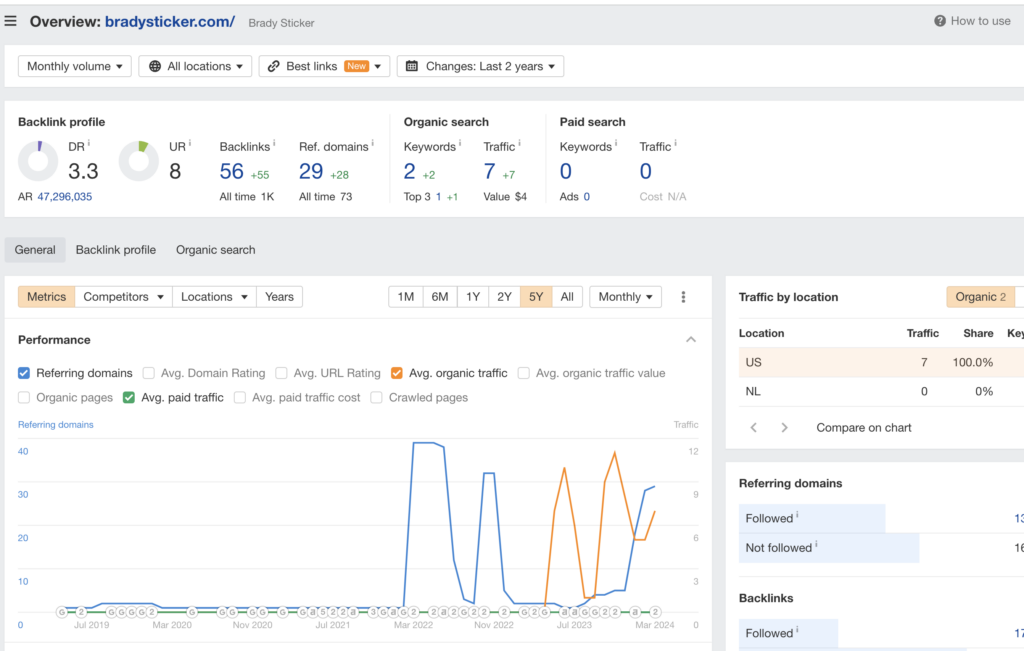Open the three-dot chart options menu
1024x651 pixels.
click(683, 297)
